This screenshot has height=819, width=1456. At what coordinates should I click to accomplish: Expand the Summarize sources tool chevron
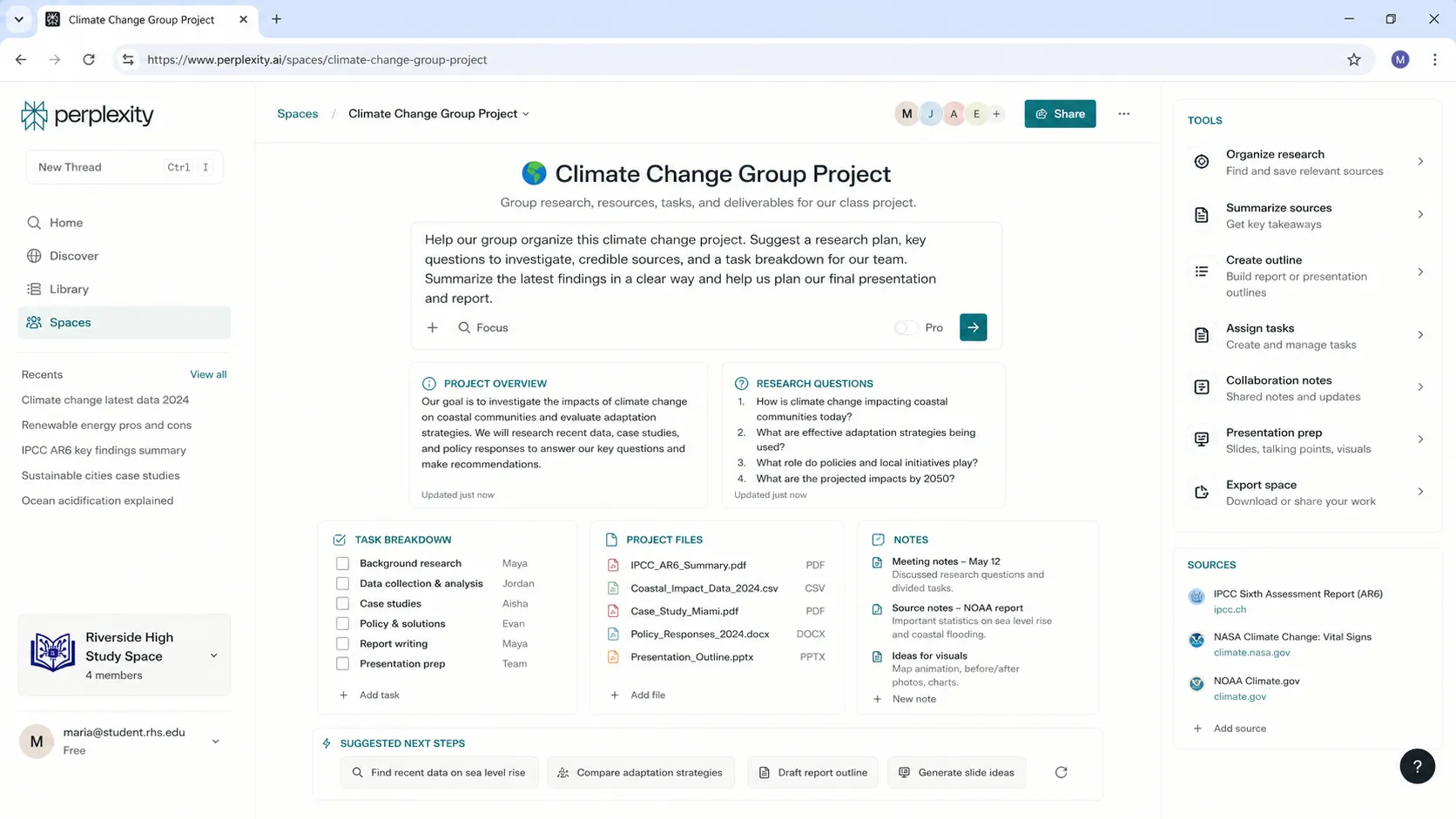[x=1420, y=215]
